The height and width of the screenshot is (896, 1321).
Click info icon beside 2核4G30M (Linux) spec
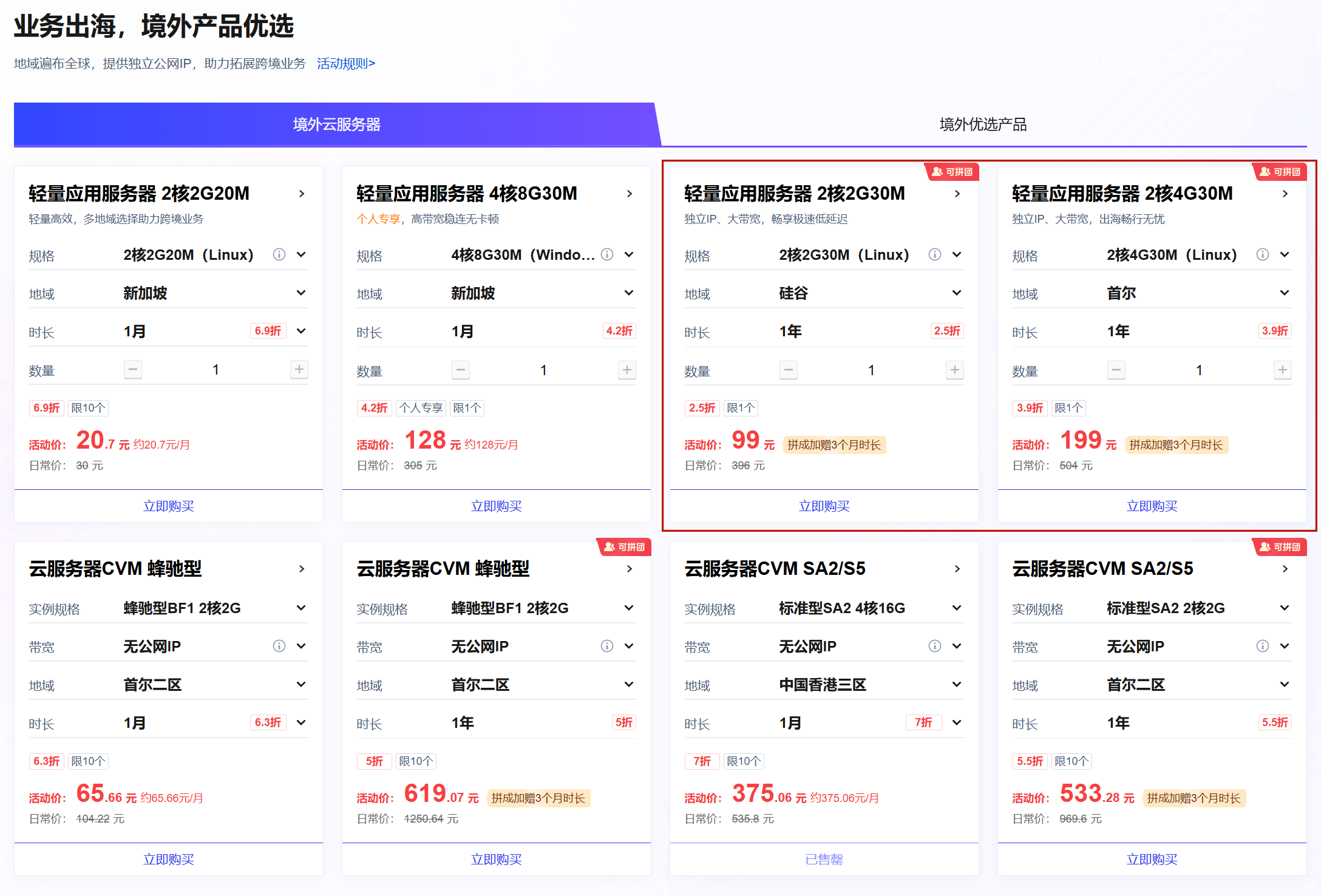coord(1262,254)
